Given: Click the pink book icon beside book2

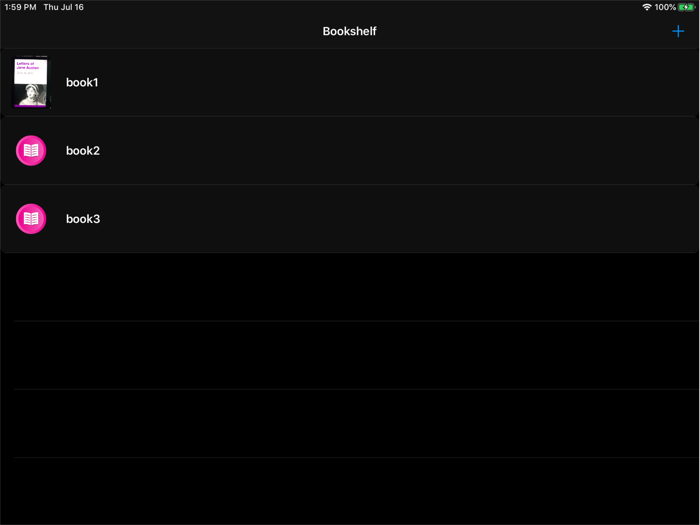Looking at the screenshot, I should pyautogui.click(x=31, y=151).
